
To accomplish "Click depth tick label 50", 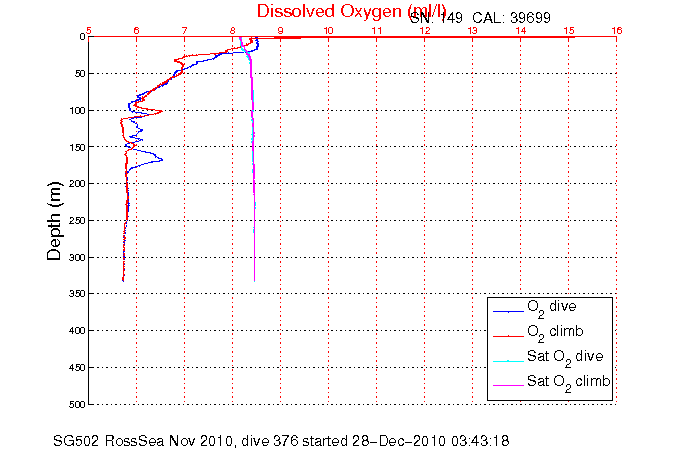I will tap(79, 74).
